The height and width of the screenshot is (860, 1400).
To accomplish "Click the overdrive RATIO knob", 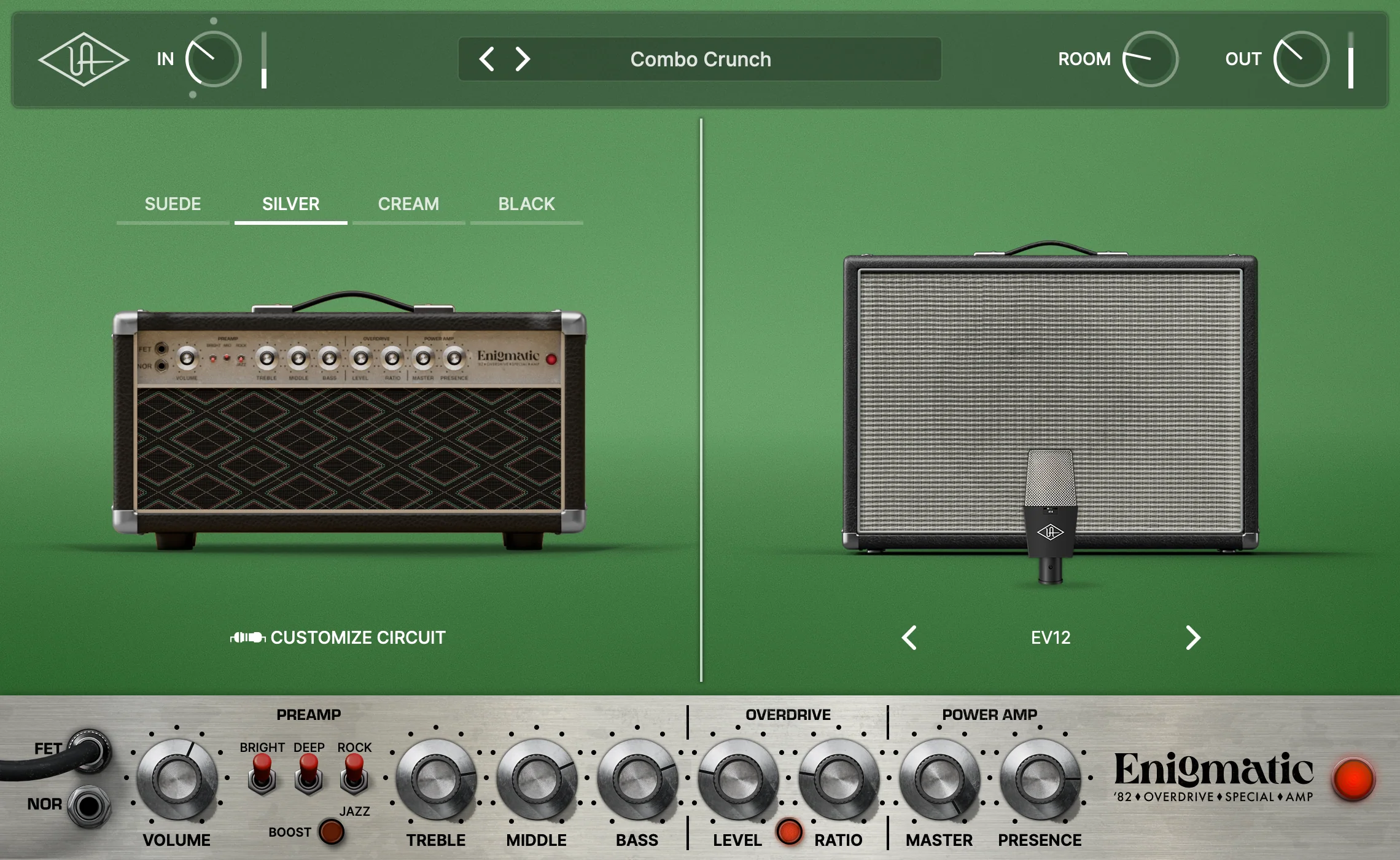I will (839, 780).
